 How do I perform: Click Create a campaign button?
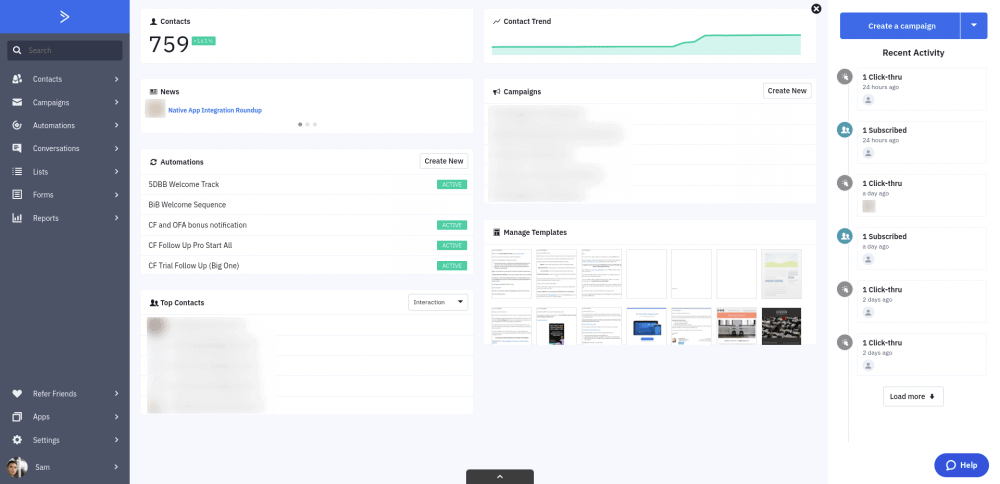point(901,26)
